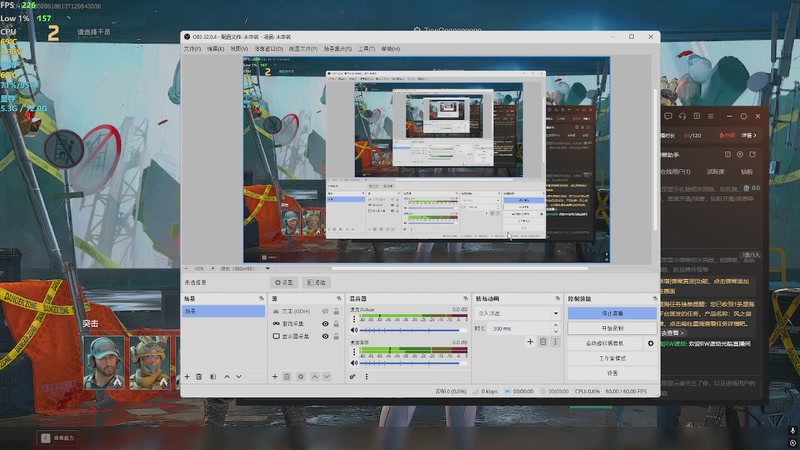
Task: Open Settings button in Controls panel
Action: 612,373
